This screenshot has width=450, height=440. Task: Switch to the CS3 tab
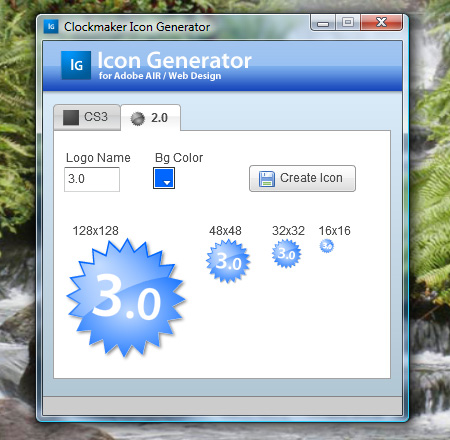tap(87, 117)
